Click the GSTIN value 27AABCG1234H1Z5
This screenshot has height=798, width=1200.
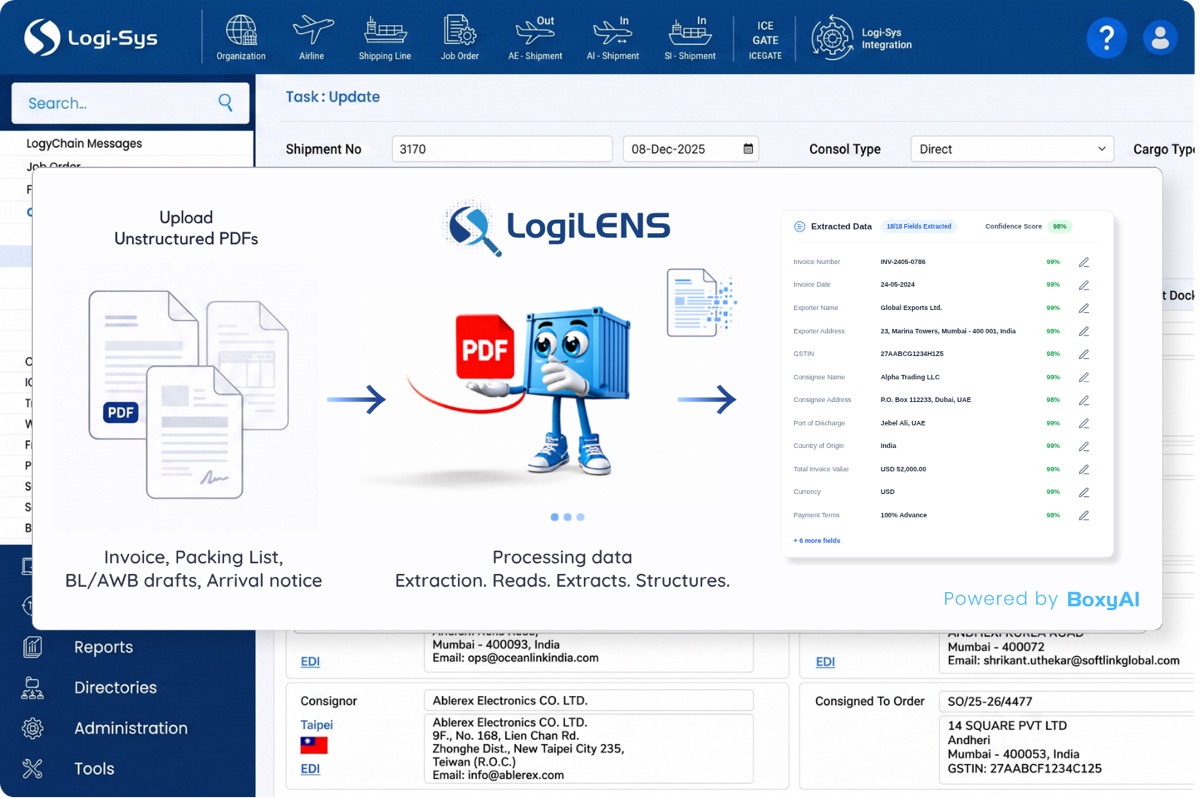pos(912,354)
